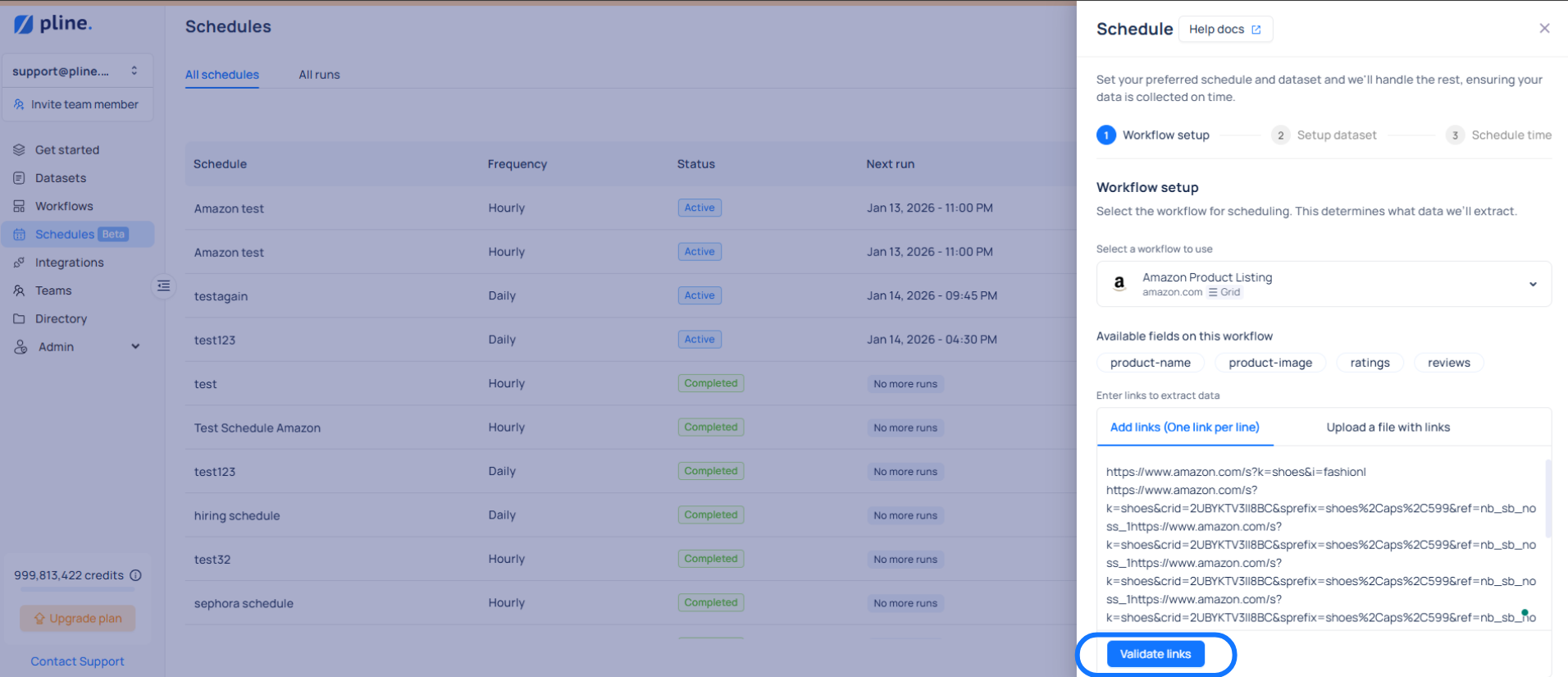This screenshot has width=1568, height=677.
Task: Select Upload a file with links tab
Action: [1388, 428]
